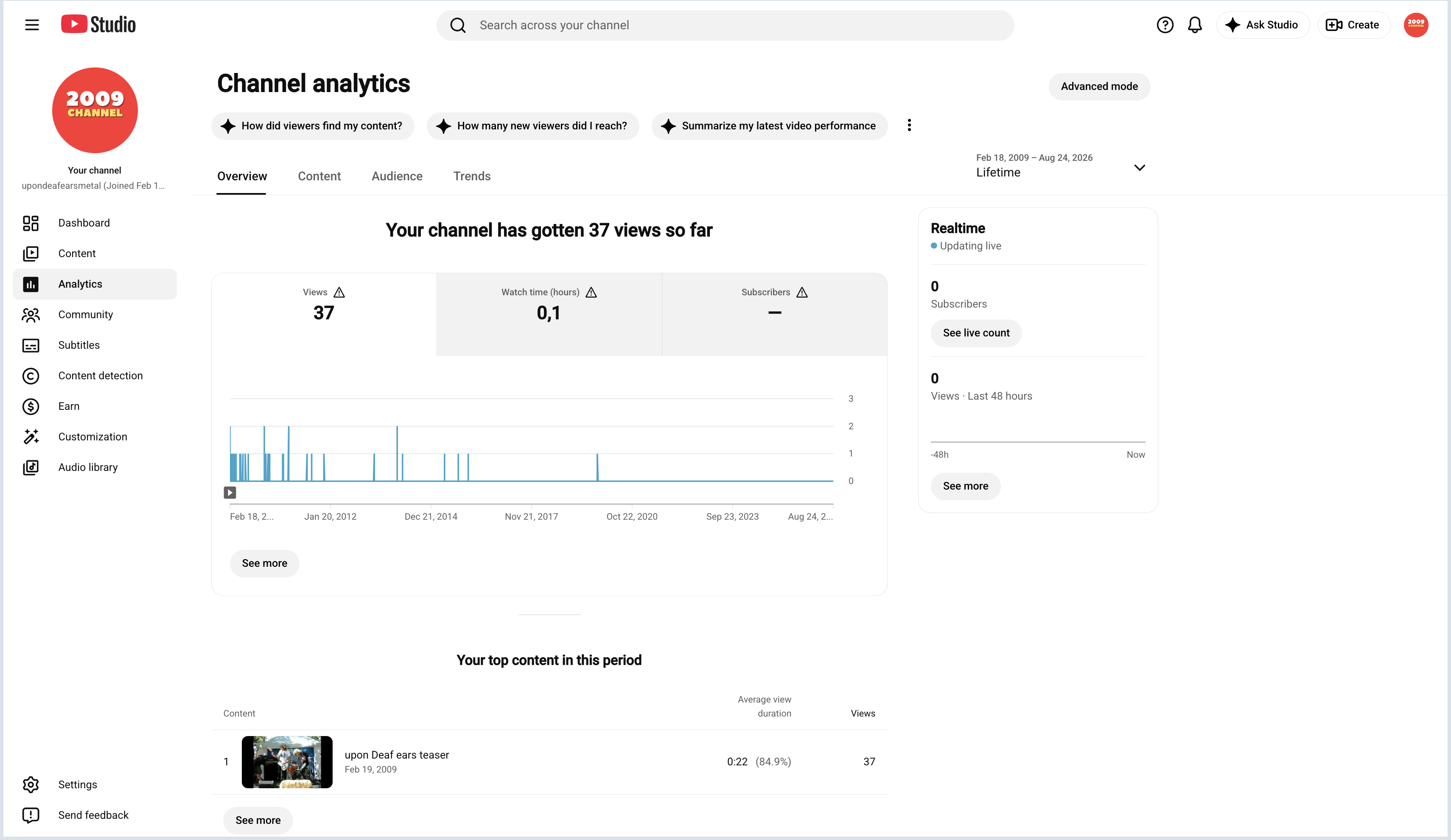The height and width of the screenshot is (840, 1451).
Task: Open the upon Deaf ears teaser thumbnail
Action: click(287, 762)
